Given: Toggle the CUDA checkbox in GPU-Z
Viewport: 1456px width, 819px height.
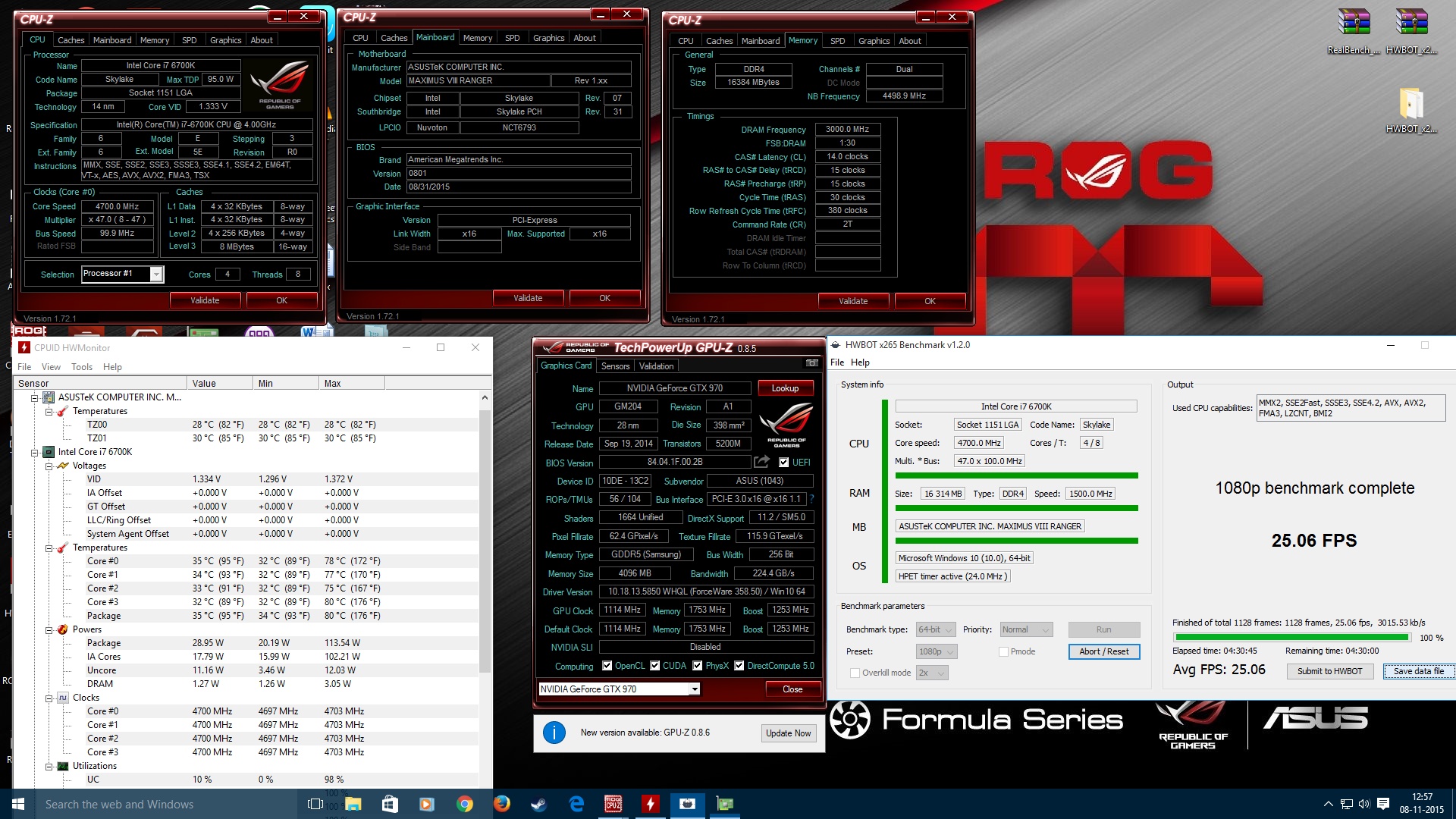Looking at the screenshot, I should [x=654, y=666].
